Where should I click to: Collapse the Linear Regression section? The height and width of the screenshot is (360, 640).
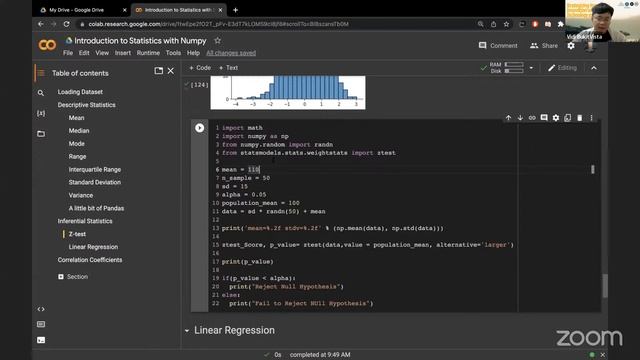(187, 331)
